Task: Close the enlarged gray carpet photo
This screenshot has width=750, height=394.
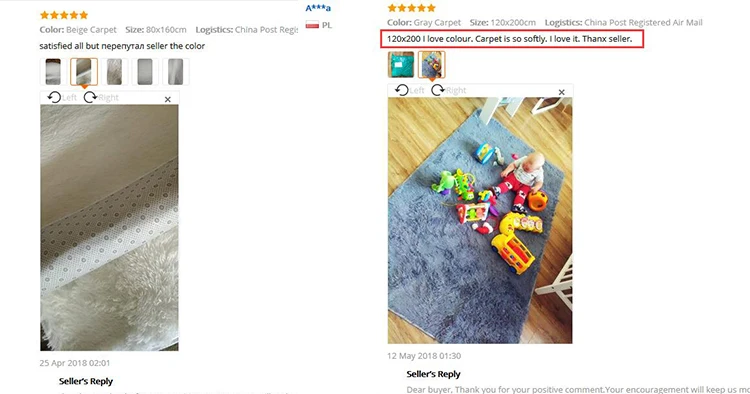Action: (562, 92)
